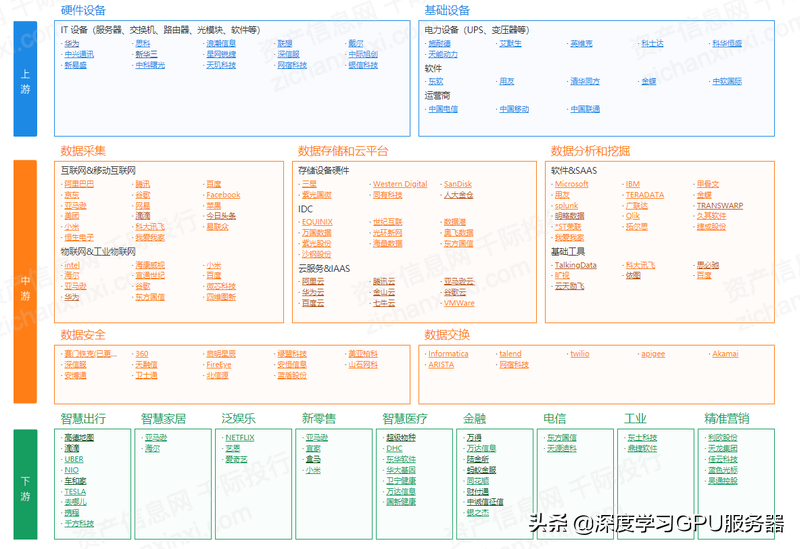The image size is (800, 549).
Task: Open the talend link
Action: tap(510, 354)
